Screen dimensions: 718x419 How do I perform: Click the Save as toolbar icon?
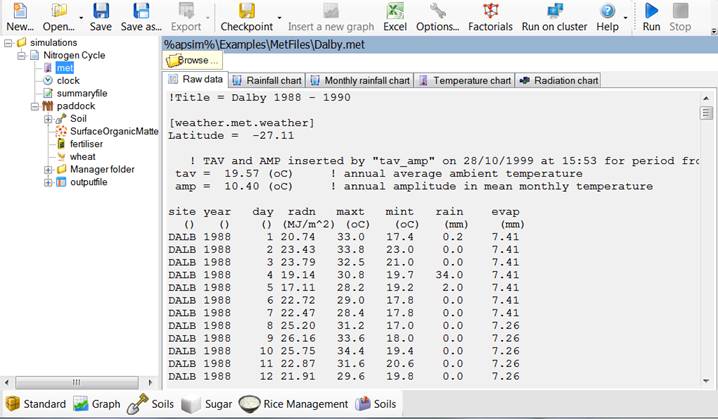(141, 17)
